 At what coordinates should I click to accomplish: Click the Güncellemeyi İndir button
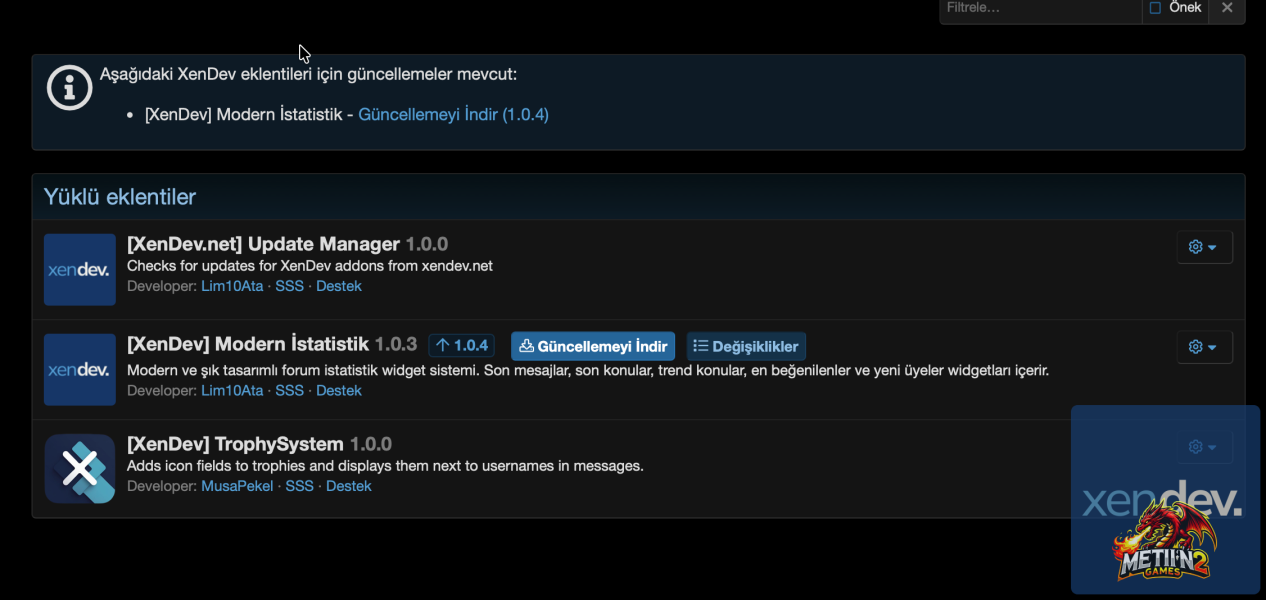pos(593,346)
